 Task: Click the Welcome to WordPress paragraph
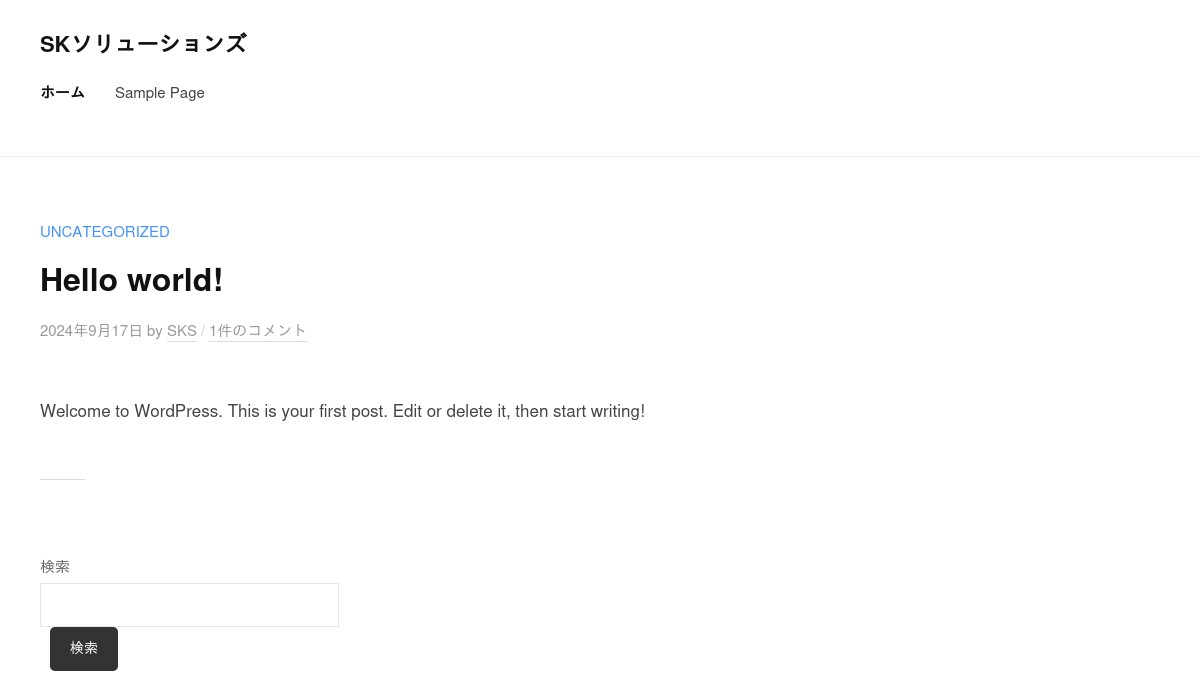click(x=342, y=411)
